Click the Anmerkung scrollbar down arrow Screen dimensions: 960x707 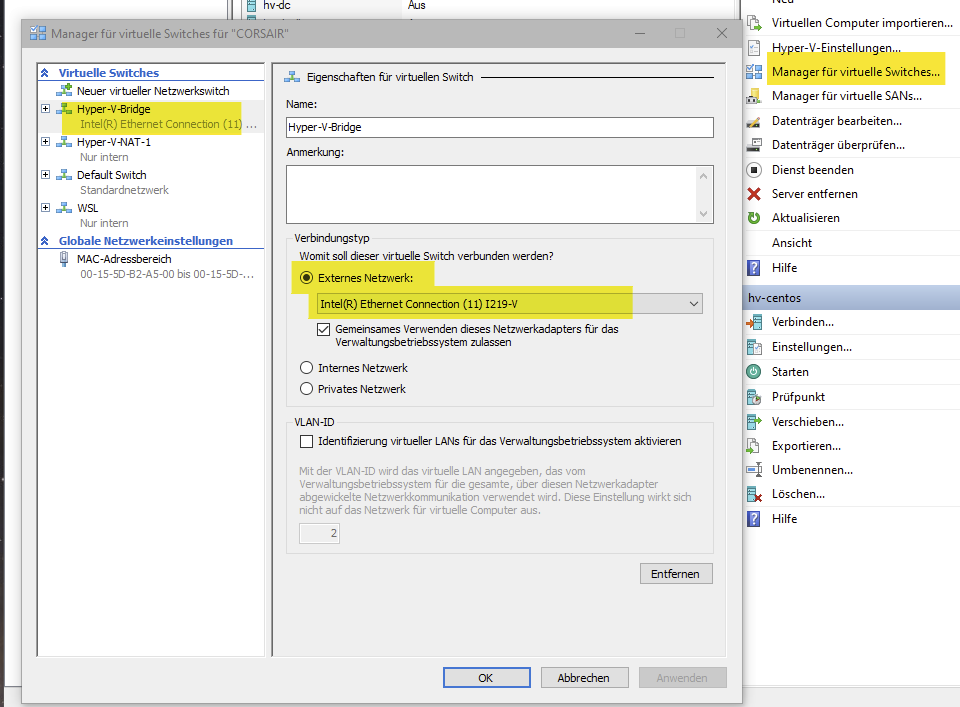tap(703, 214)
